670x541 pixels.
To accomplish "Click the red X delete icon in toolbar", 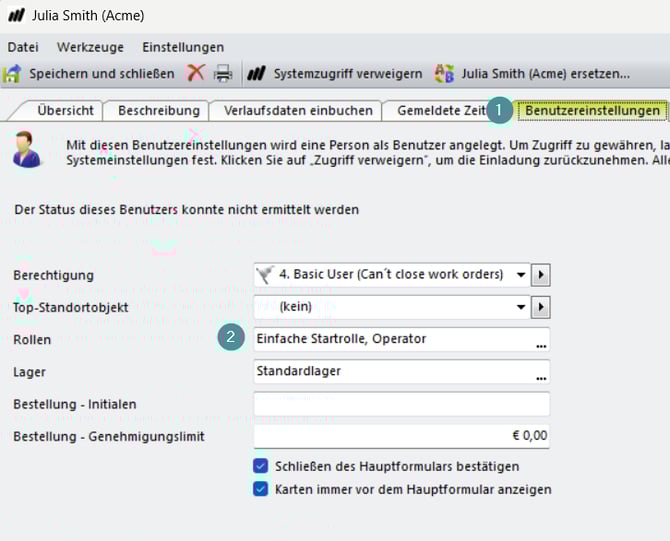I will tap(196, 73).
